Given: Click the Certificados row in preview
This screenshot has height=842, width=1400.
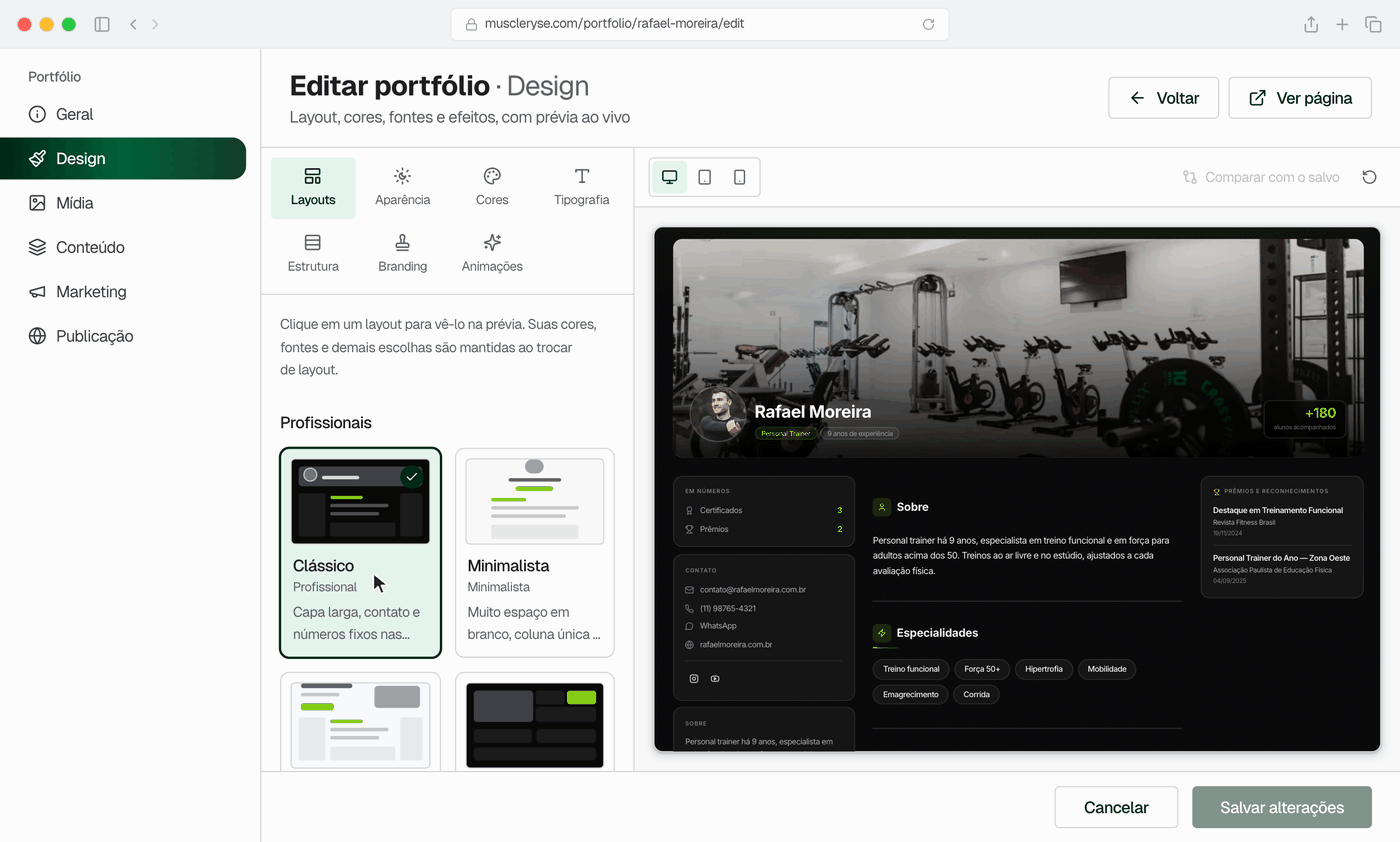Looking at the screenshot, I should [764, 510].
